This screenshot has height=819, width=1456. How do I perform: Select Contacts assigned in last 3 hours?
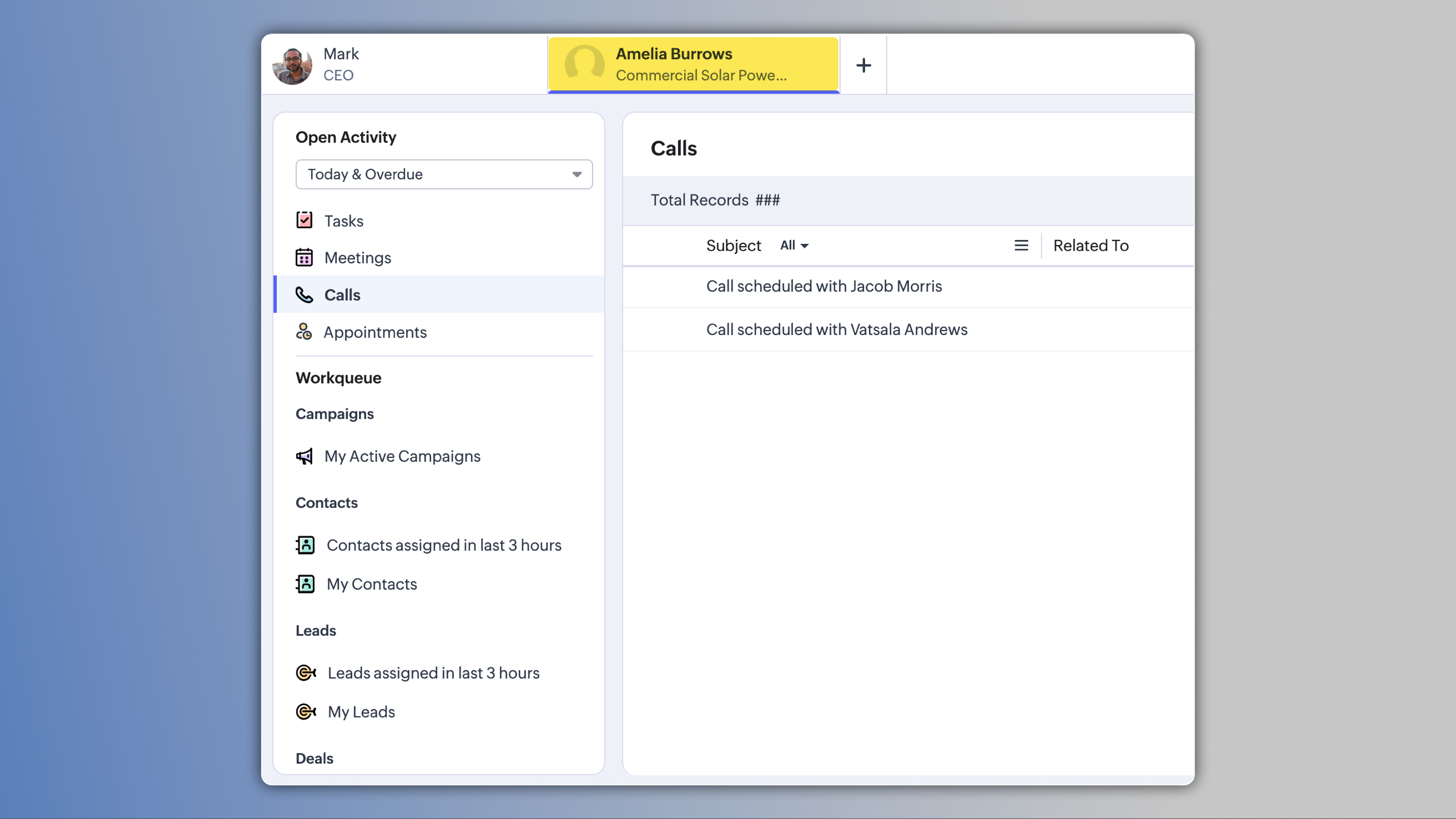coord(444,545)
